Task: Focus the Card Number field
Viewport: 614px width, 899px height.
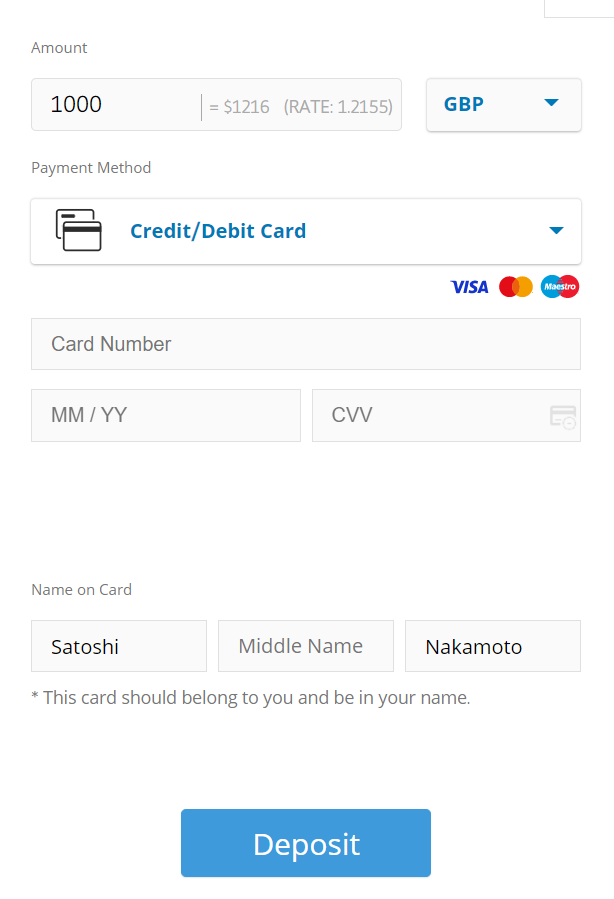Action: tap(306, 344)
